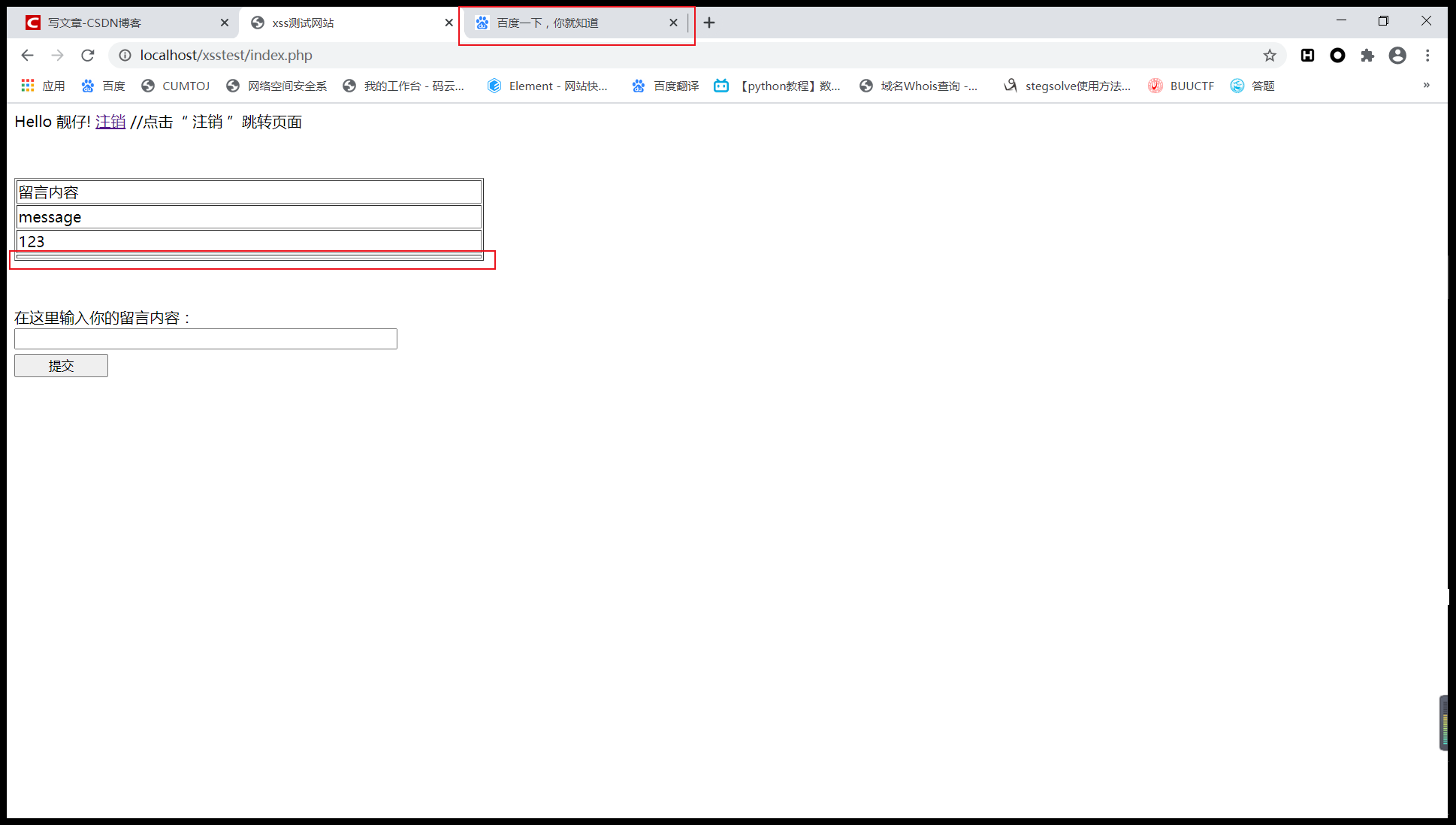Go back to the previous page

pos(28,56)
